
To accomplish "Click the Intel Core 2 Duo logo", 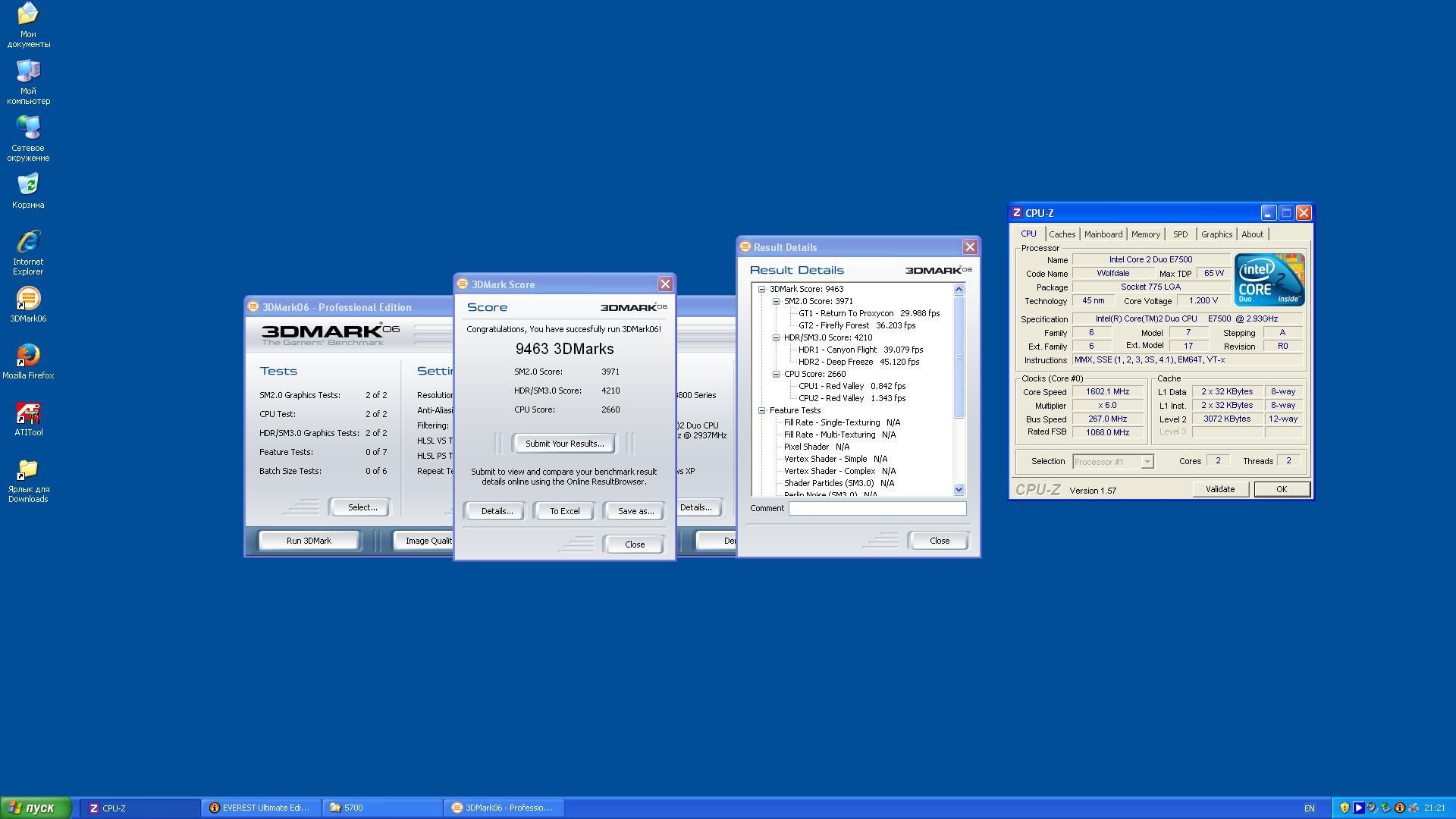I will (x=1269, y=279).
